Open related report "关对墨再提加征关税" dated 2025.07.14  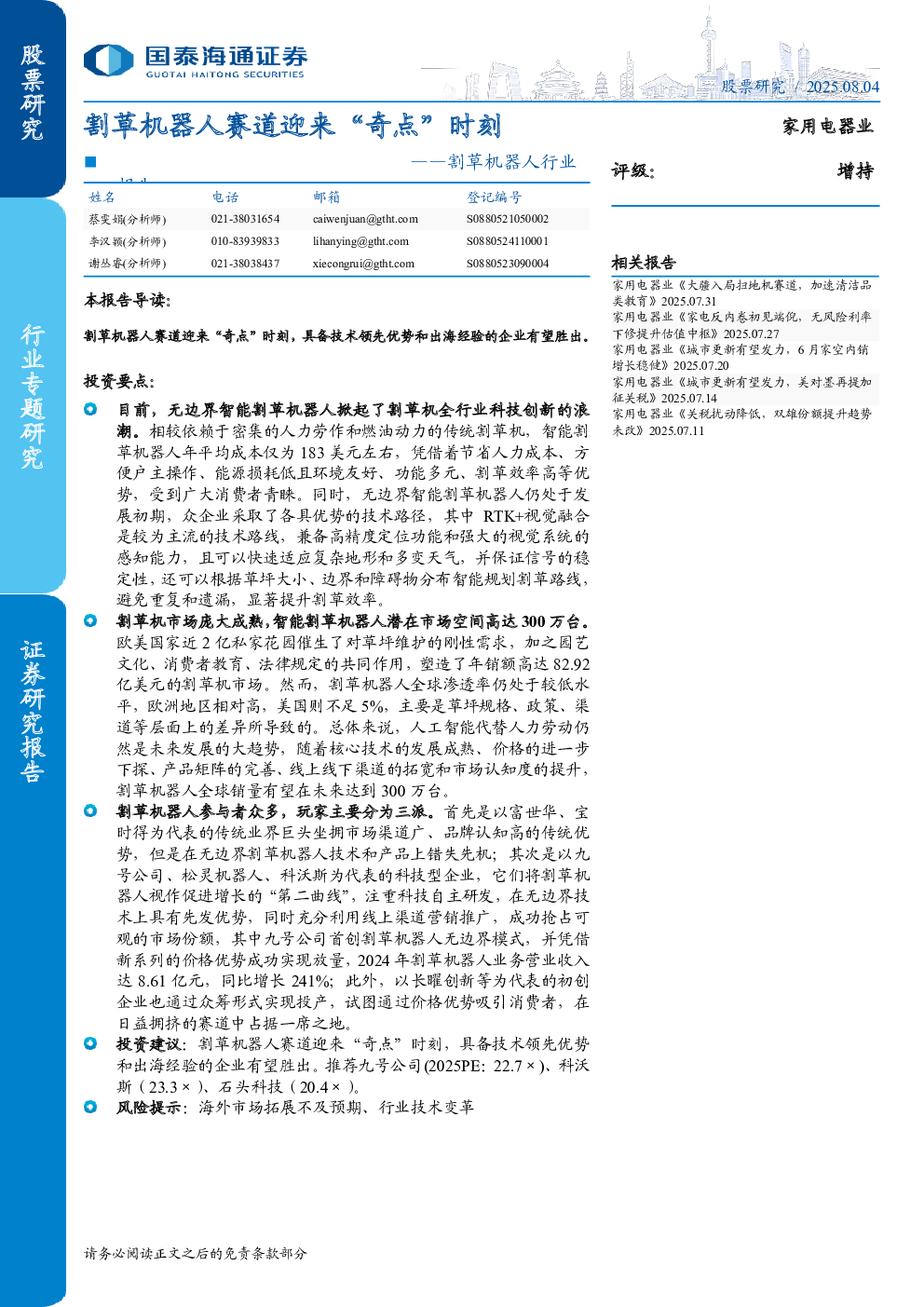pyautogui.click(x=741, y=390)
